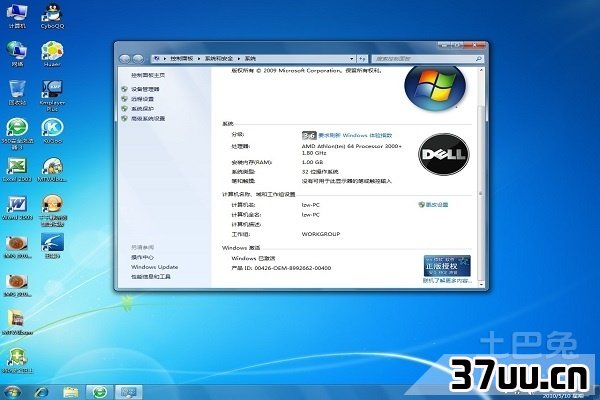This screenshot has width=600, height=400.
Task: Launch the blue bird Thunder download shortcut
Action: click(x=52, y=246)
